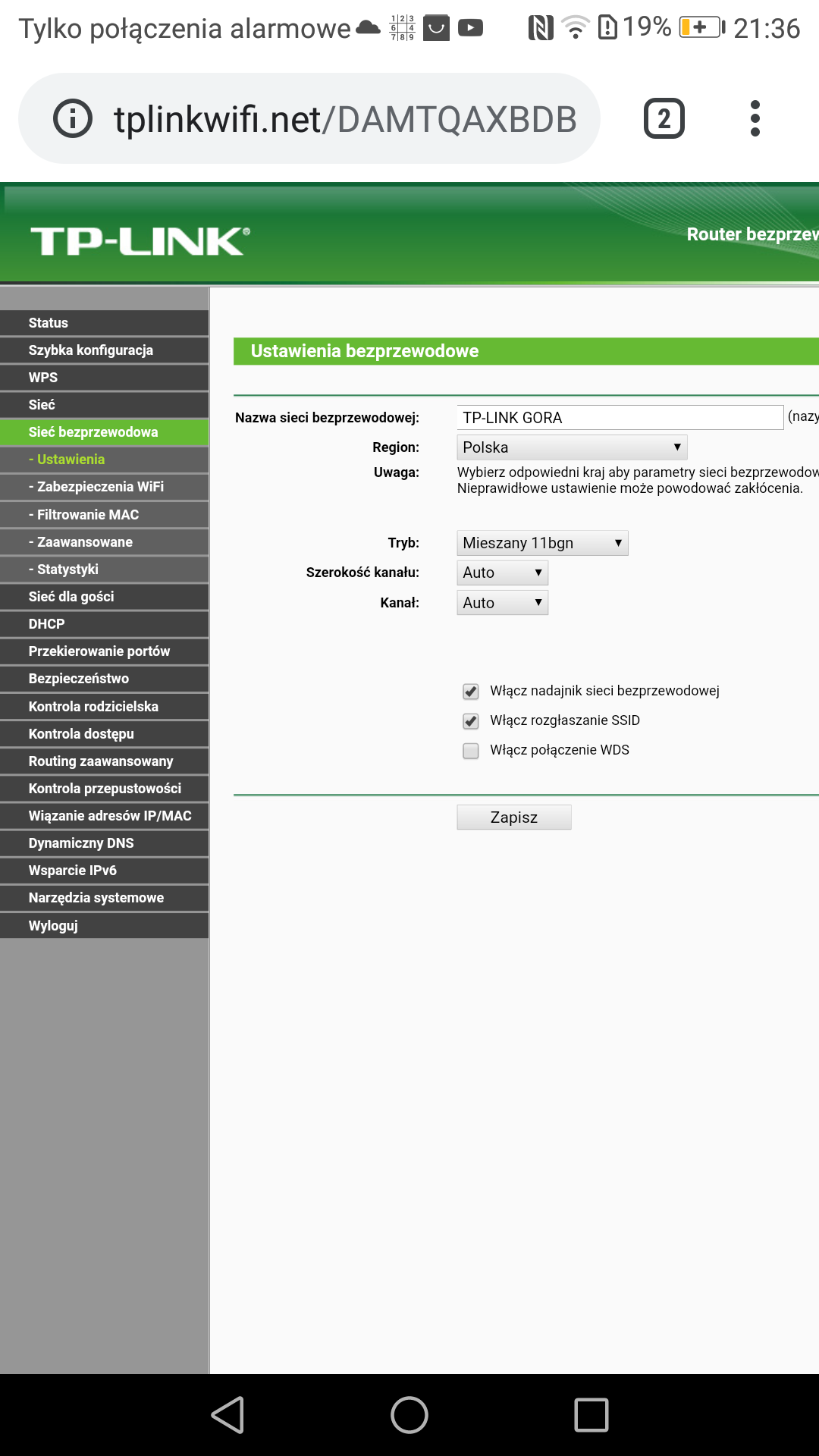Click the 'Ustawienia bezprzewodowe' heading
Viewport: 819px width, 1456px height.
pos(365,351)
